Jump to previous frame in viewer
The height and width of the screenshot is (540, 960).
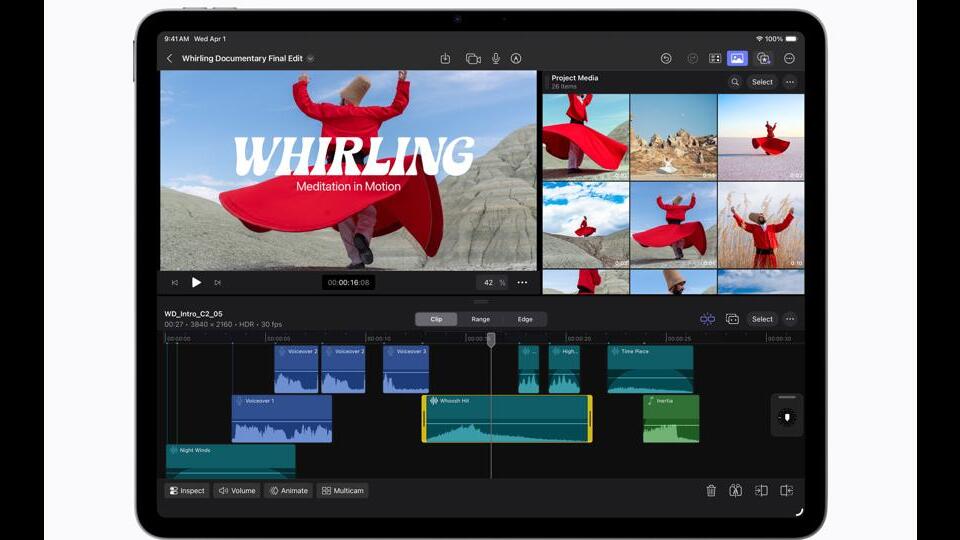tap(174, 283)
